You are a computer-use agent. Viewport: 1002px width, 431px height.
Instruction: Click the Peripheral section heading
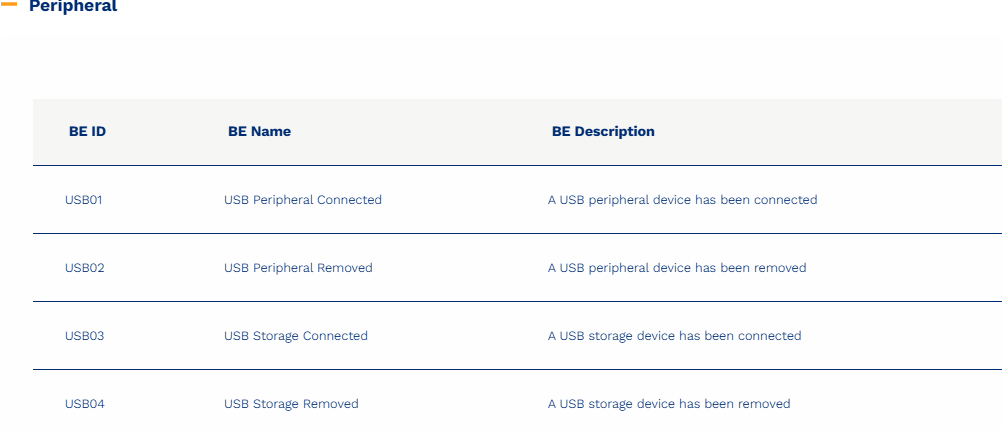73,6
